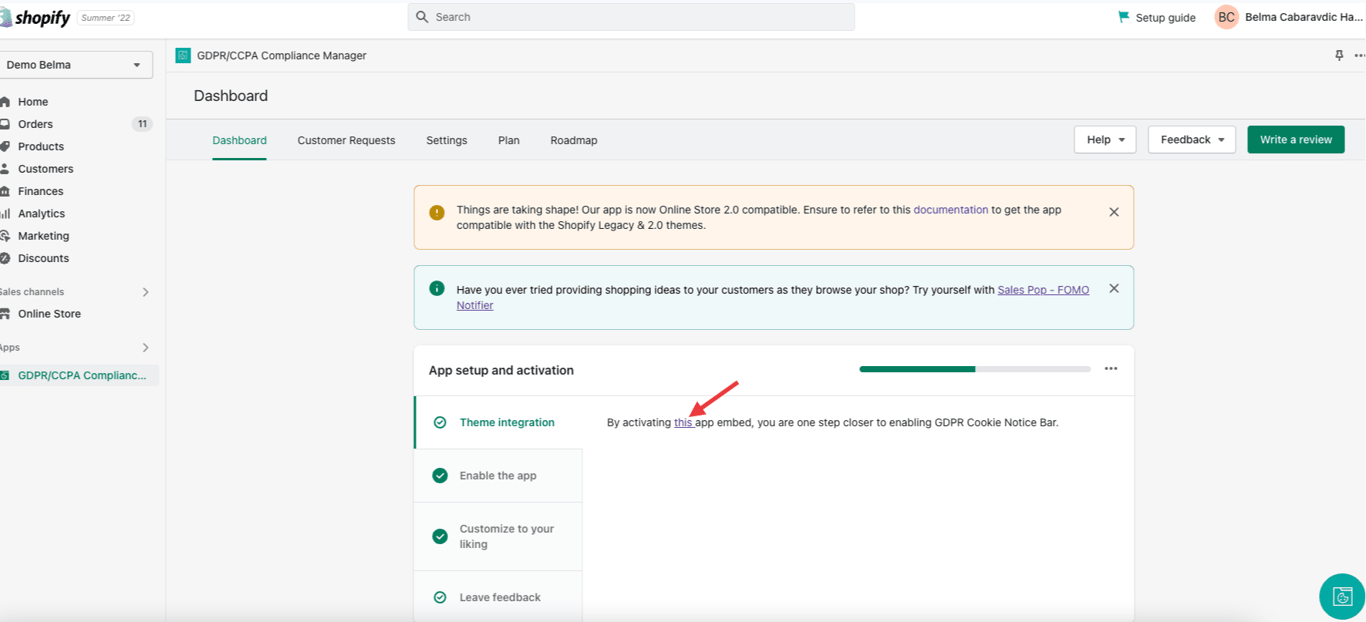Click the app setup progress bar

click(974, 369)
